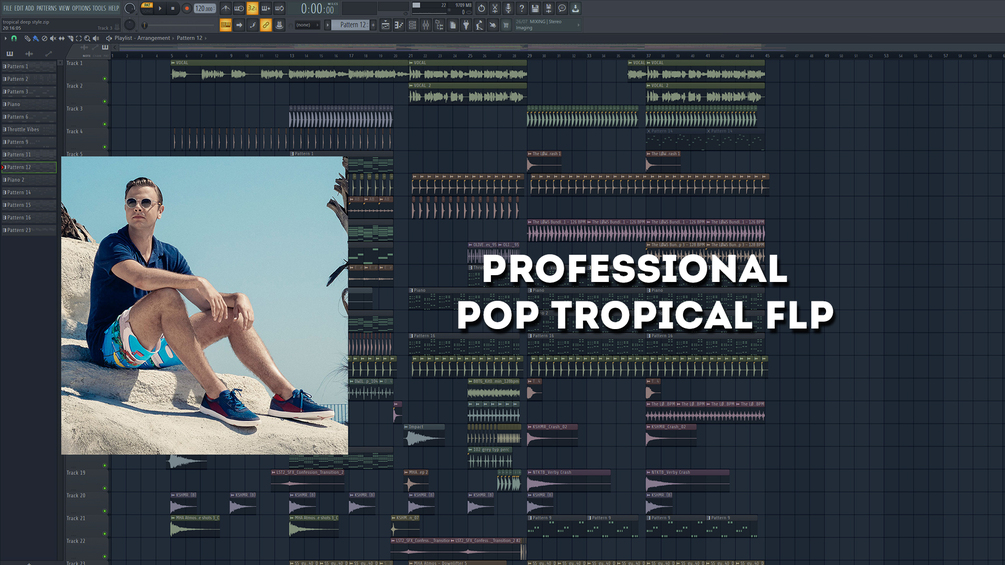Image resolution: width=1005 pixels, height=565 pixels.
Task: Toggle the playlist magnet snap icon
Action: point(13,38)
